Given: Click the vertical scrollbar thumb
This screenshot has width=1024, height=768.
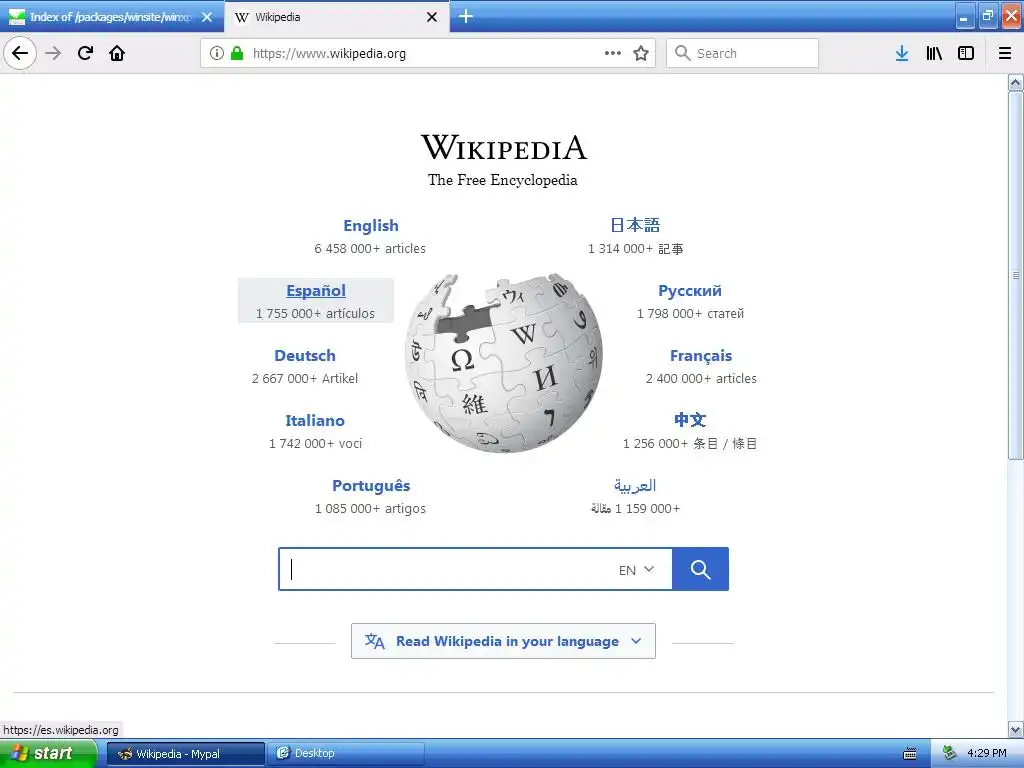Looking at the screenshot, I should (x=1016, y=276).
